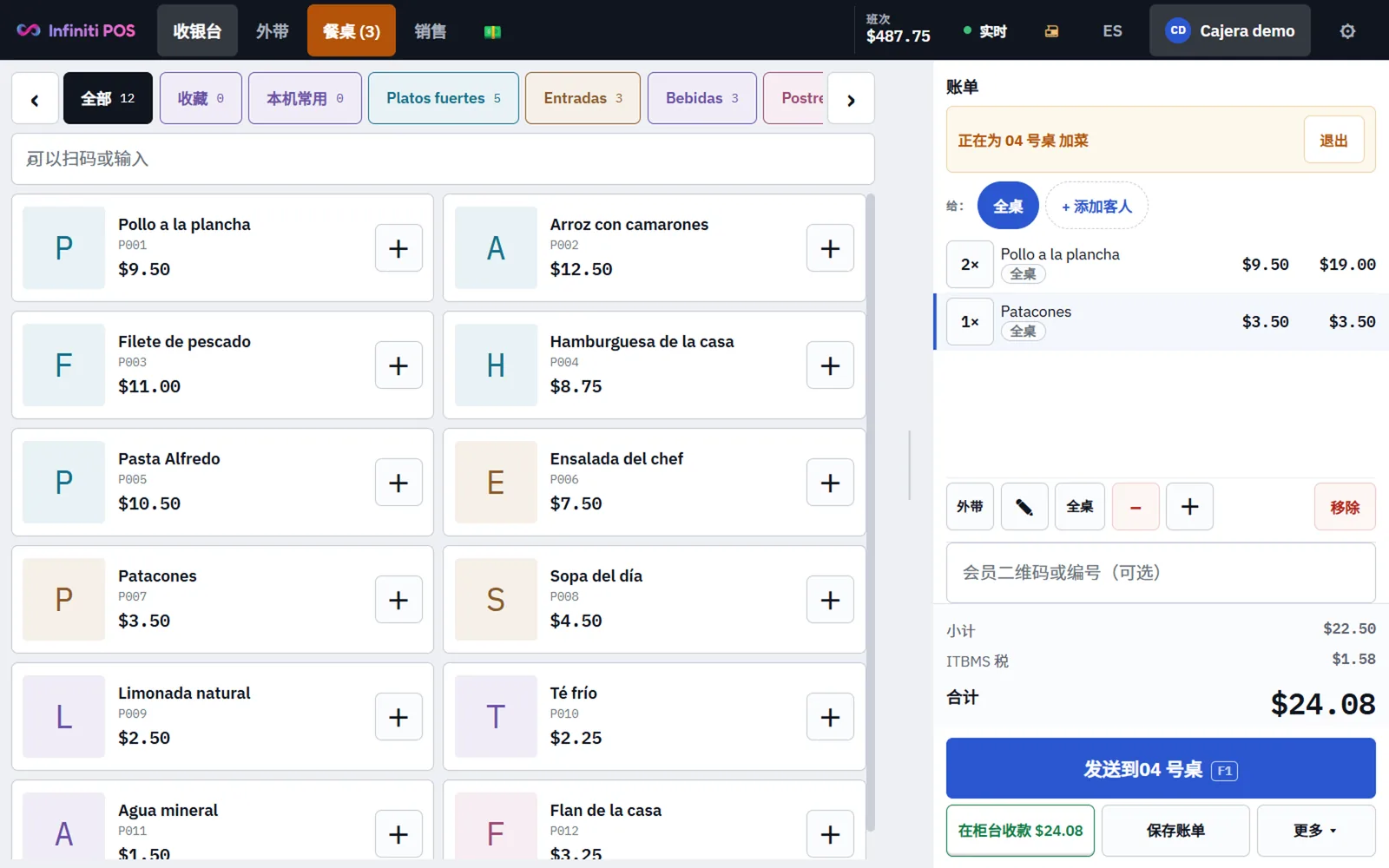
Task: Add Hamburguesa de la casa with plus
Action: pos(830,365)
